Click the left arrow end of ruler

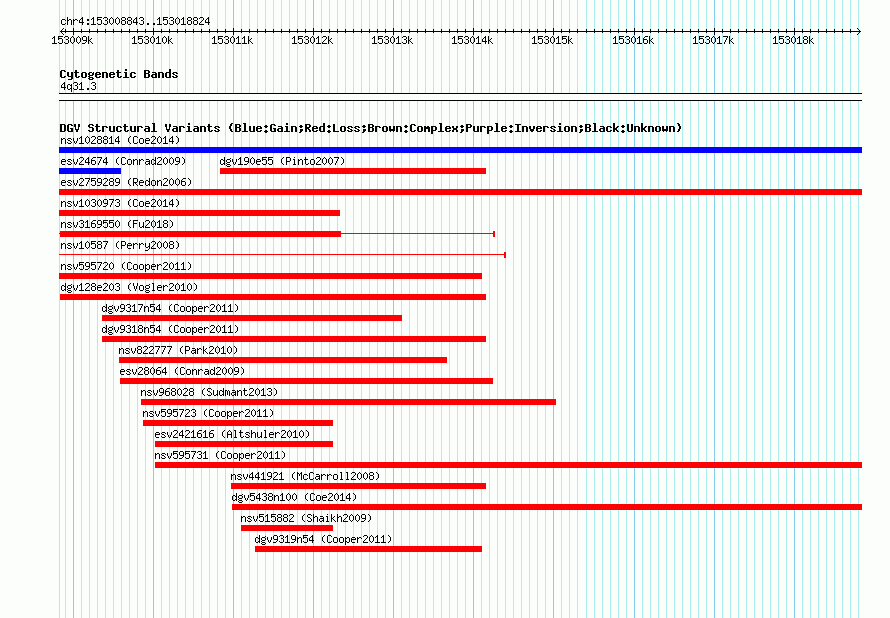coord(62,31)
